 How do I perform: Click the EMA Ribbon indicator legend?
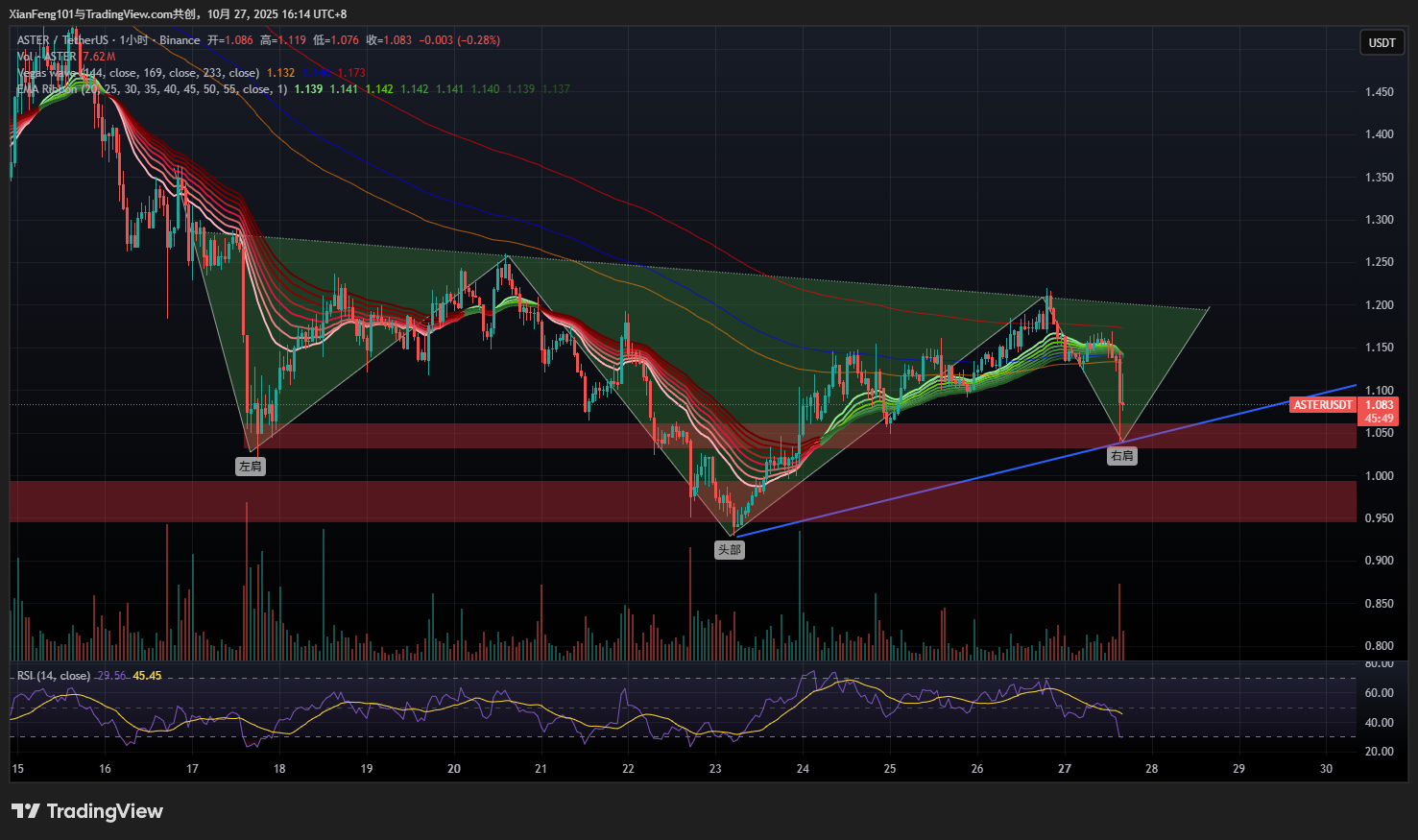coord(152,89)
